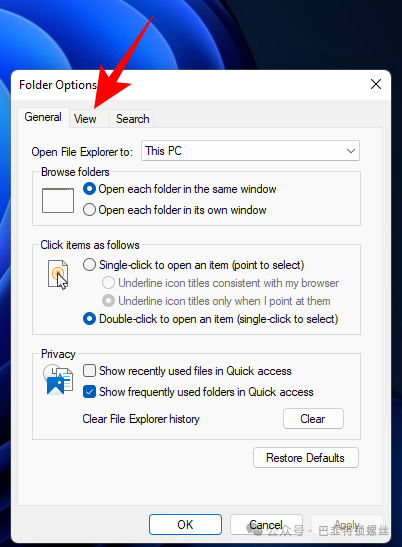Confirm settings with the OK button
Viewport: 402px width, 547px height.
(185, 524)
